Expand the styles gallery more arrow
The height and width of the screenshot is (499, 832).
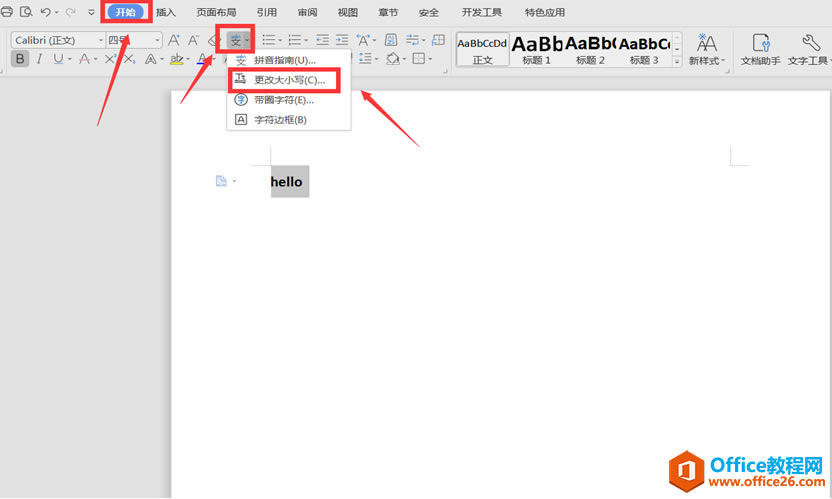point(677,62)
